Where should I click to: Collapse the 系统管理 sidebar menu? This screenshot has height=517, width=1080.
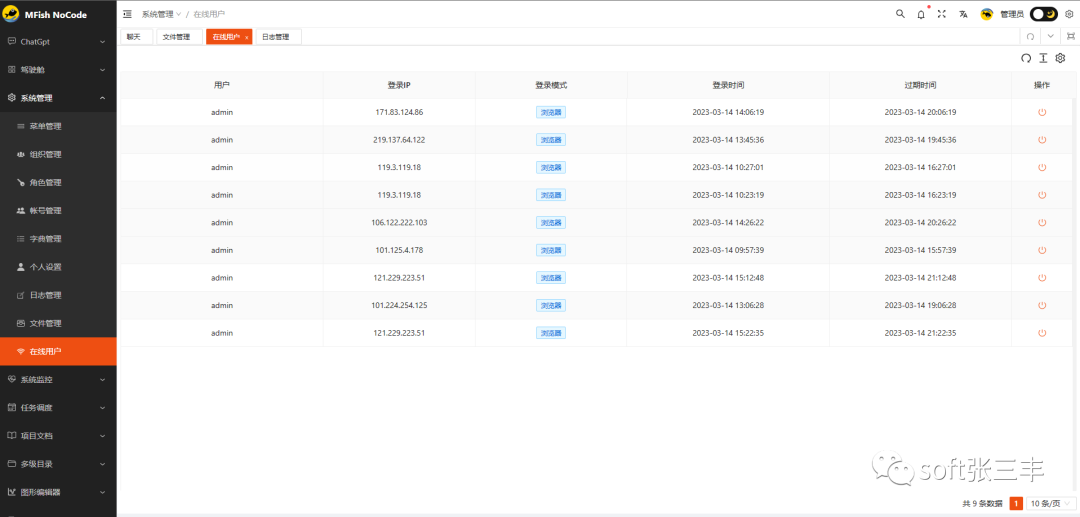click(x=58, y=98)
